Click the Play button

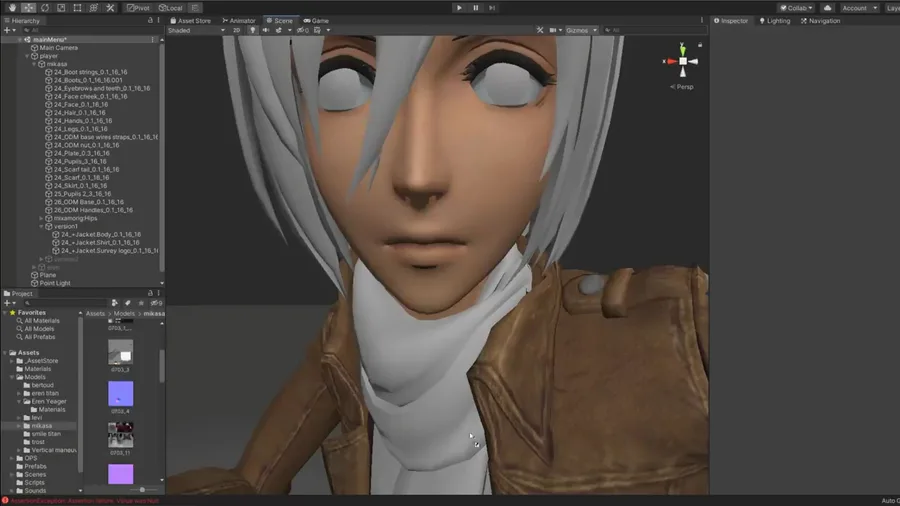click(x=459, y=8)
